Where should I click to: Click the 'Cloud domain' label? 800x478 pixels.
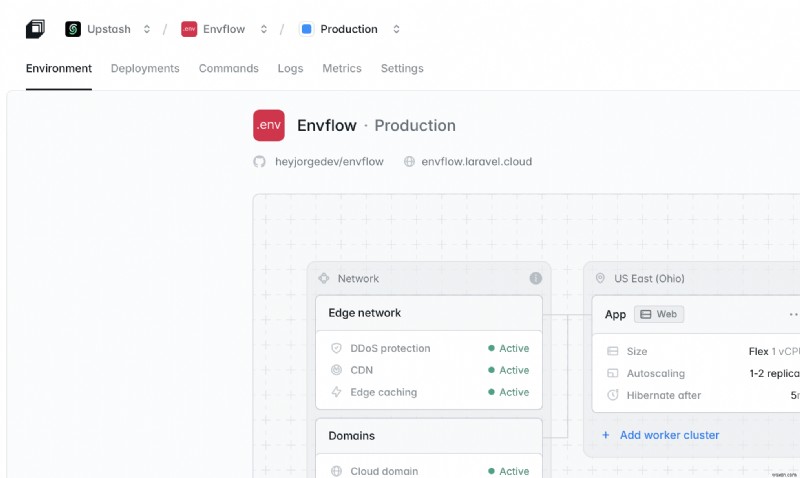click(384, 471)
